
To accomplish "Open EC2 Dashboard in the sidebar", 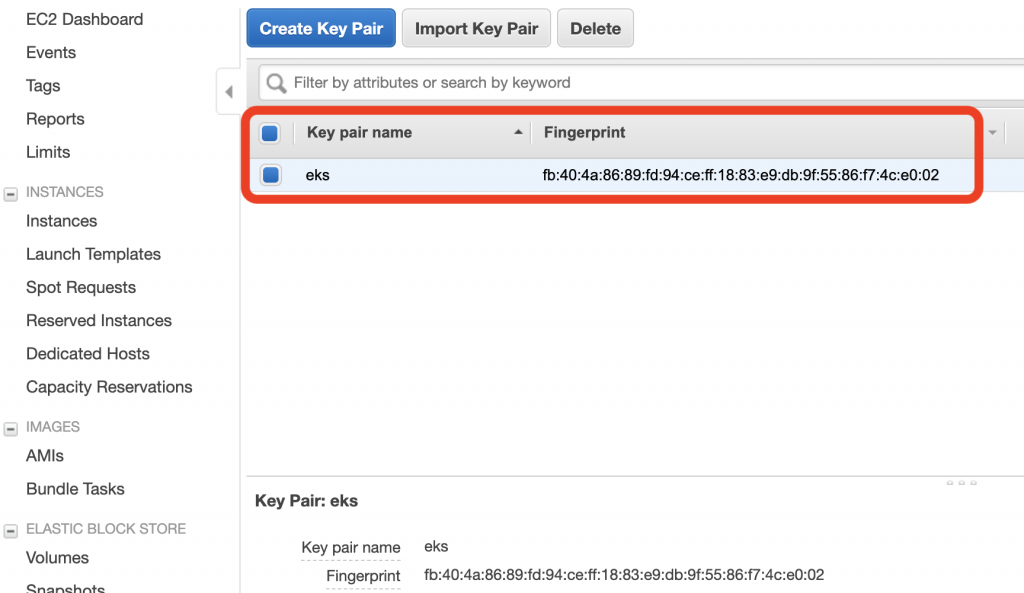I will coord(84,20).
